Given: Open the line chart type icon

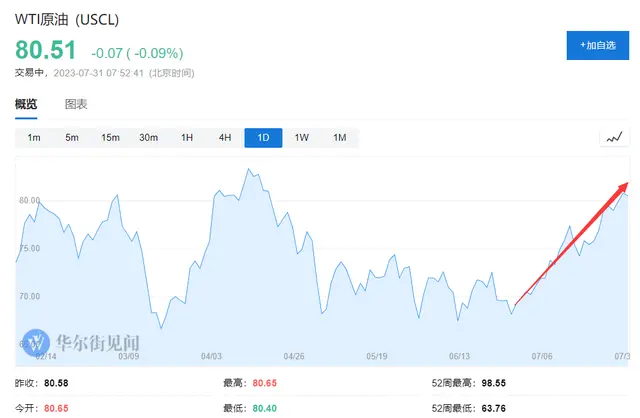Looking at the screenshot, I should (x=614, y=138).
